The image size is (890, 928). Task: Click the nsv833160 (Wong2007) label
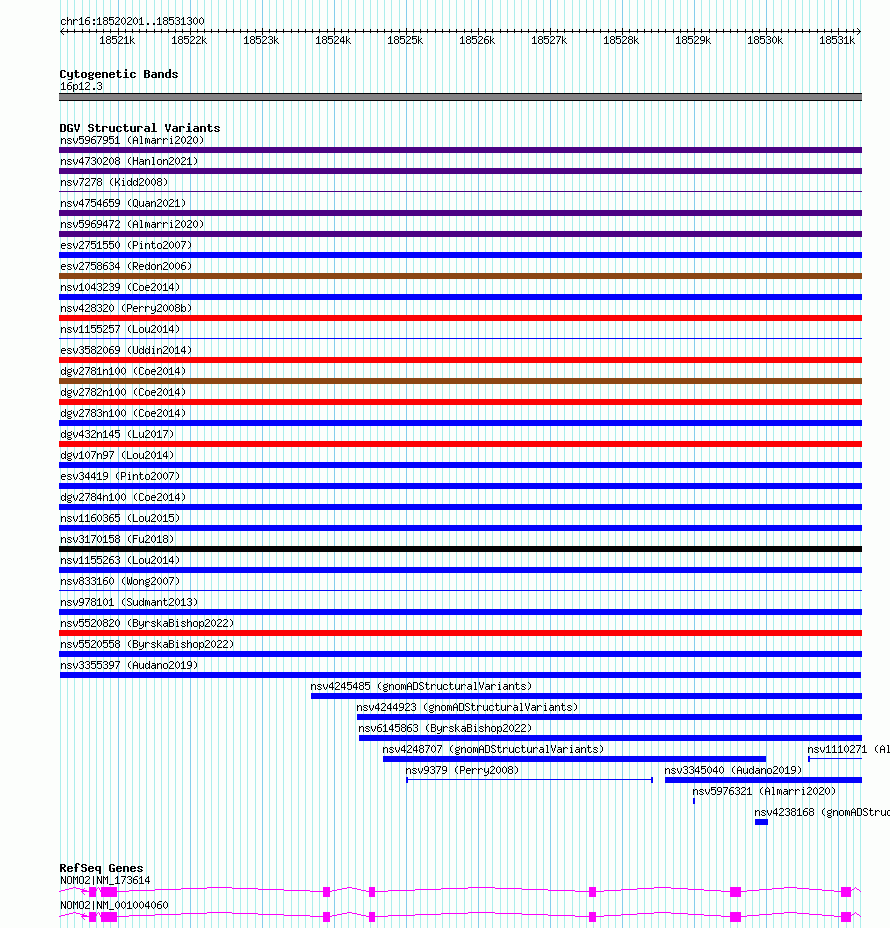pyautogui.click(x=120, y=581)
